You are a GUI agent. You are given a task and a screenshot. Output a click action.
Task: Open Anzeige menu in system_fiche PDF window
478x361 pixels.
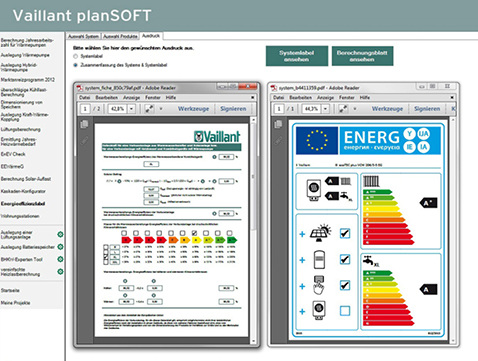pyautogui.click(x=131, y=97)
